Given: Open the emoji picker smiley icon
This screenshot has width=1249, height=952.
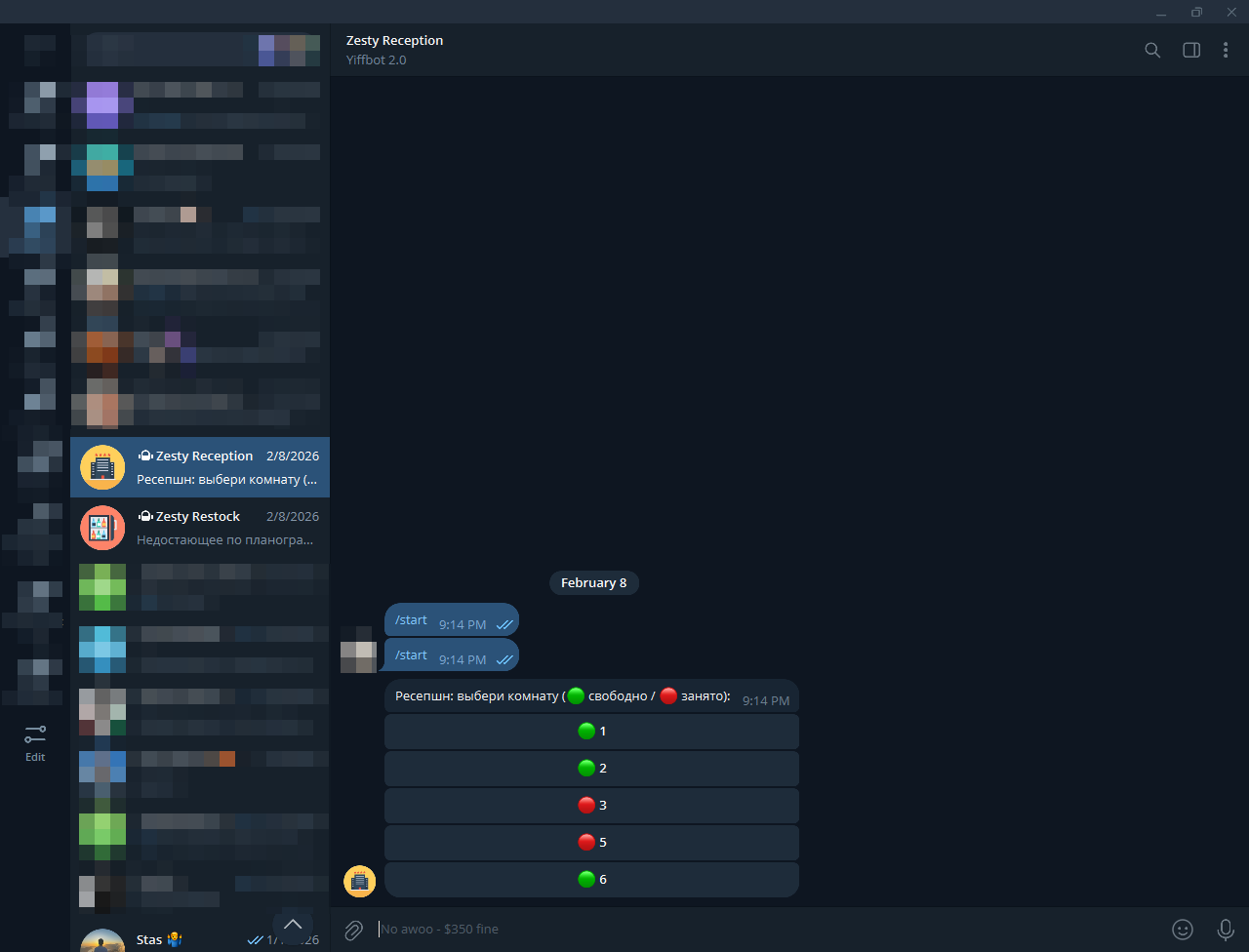Looking at the screenshot, I should [1183, 930].
